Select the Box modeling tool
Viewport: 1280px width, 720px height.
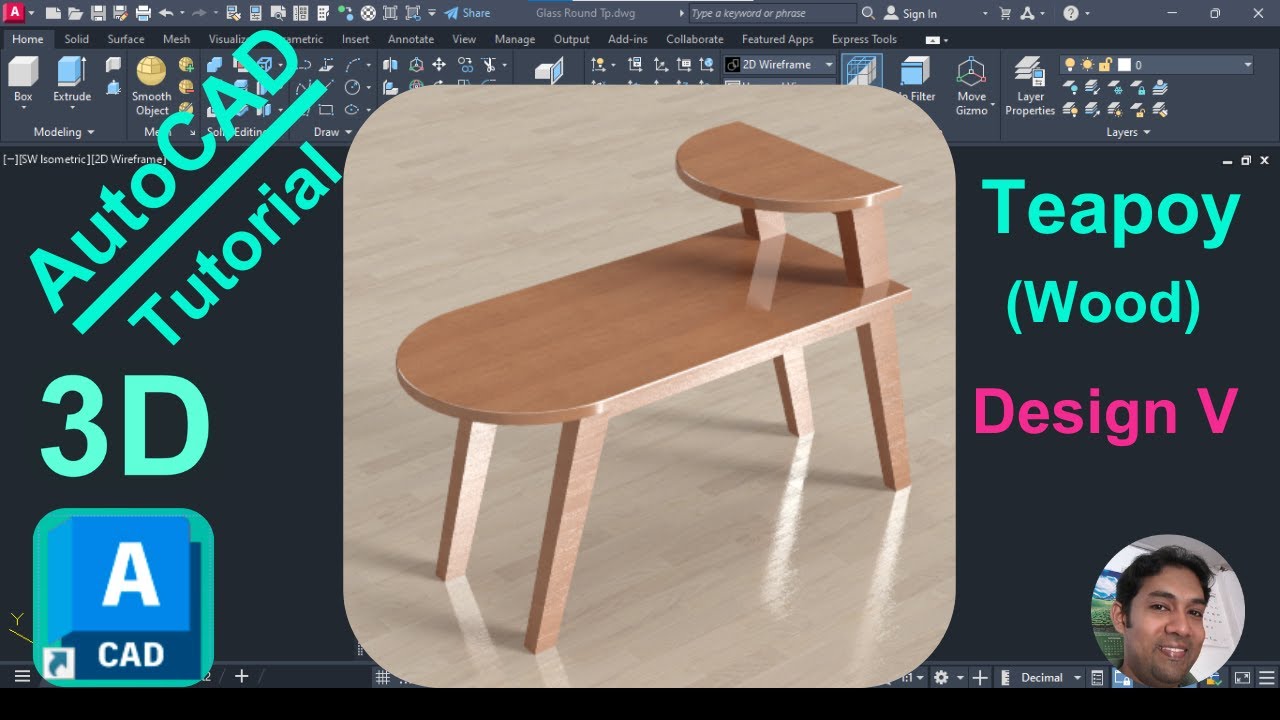tap(23, 79)
